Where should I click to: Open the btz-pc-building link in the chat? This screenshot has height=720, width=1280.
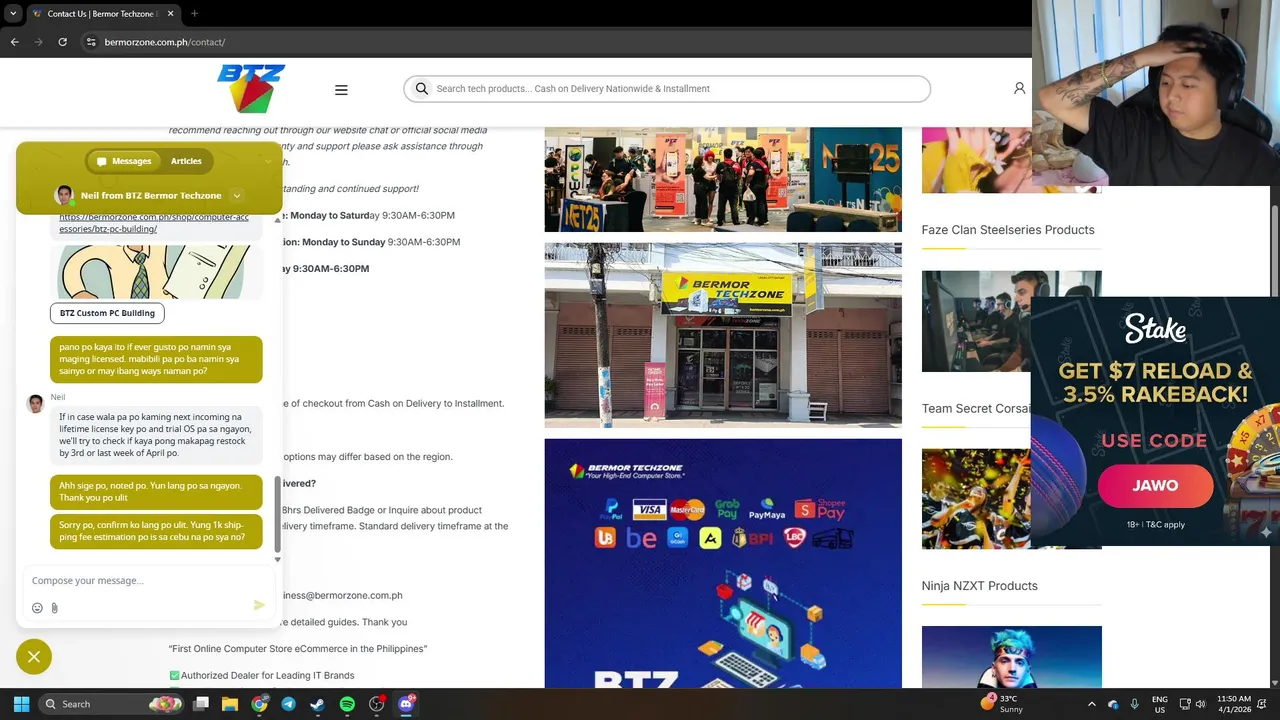(154, 223)
